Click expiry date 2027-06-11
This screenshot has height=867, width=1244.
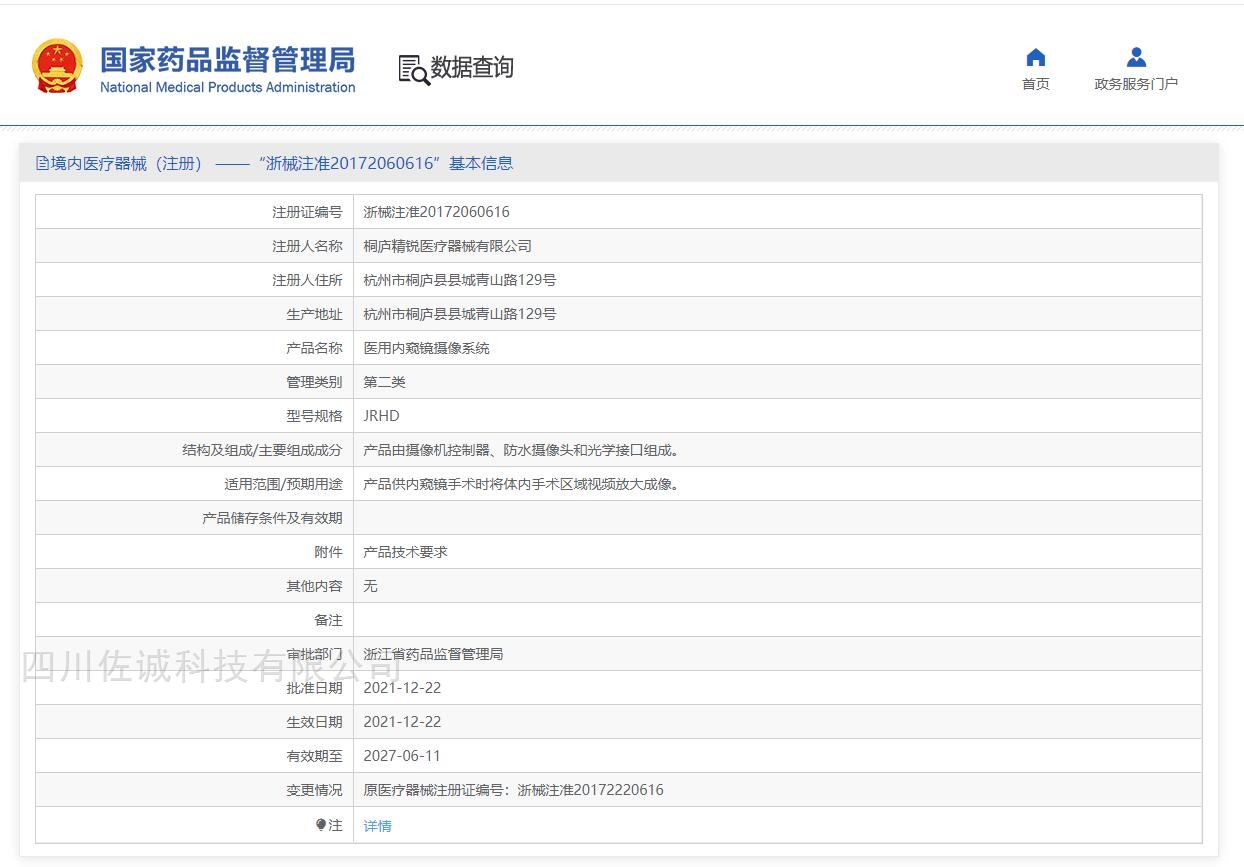tap(402, 756)
